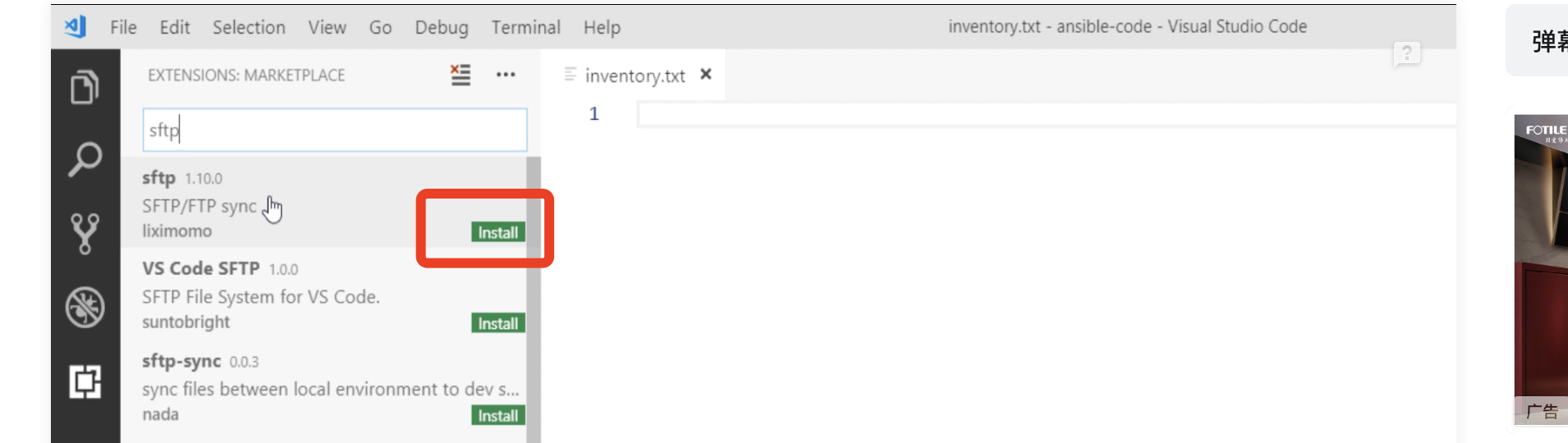1568x443 pixels.
Task: Select the inventory.txt editor tab
Action: point(634,75)
